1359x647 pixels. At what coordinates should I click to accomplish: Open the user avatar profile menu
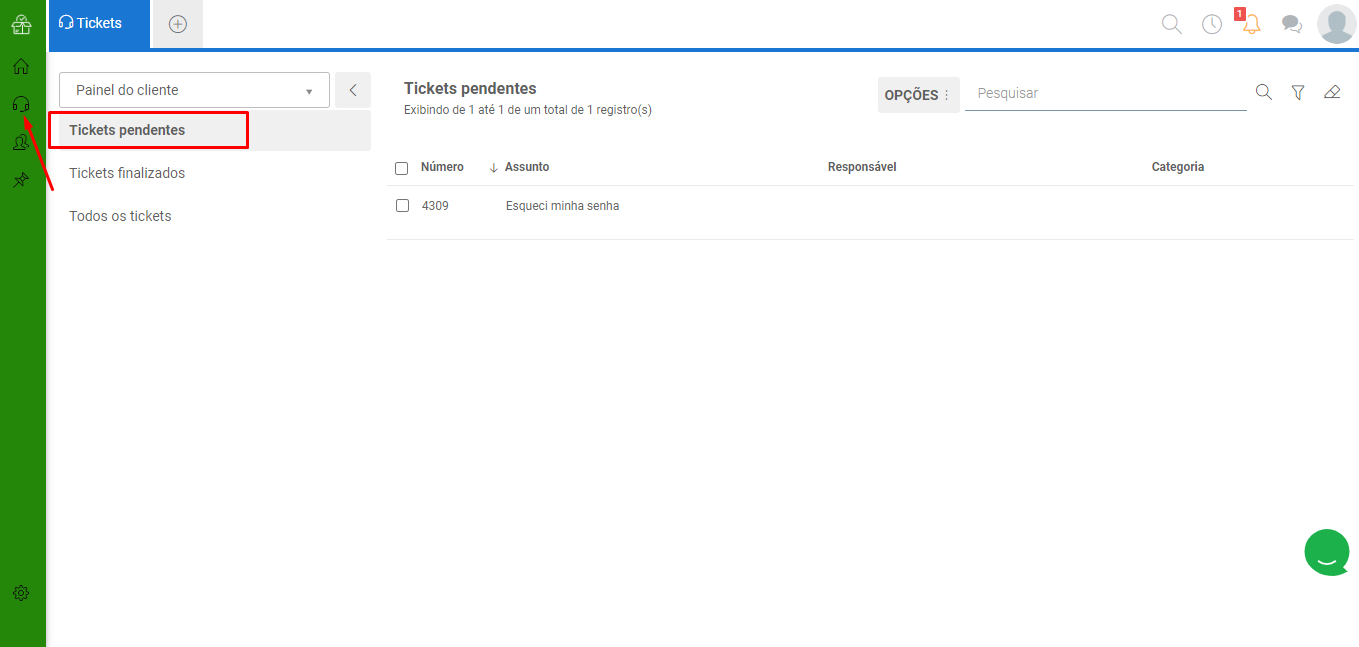pos(1336,24)
